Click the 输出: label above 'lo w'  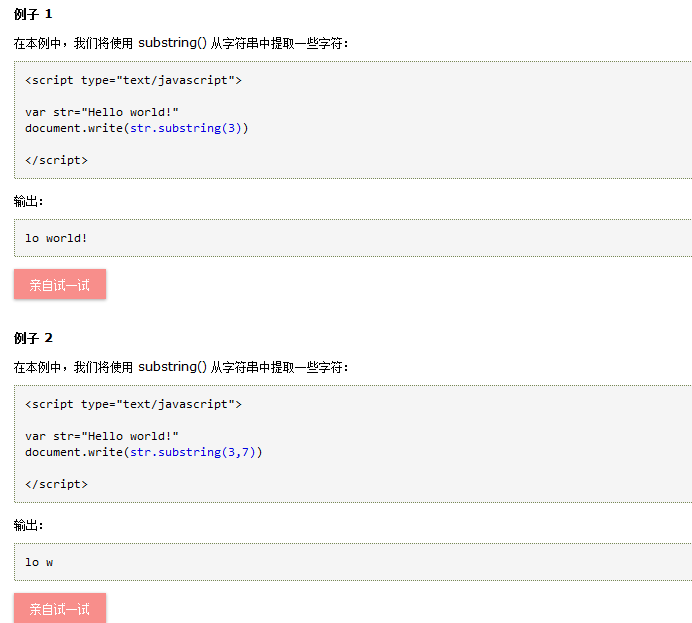click(x=28, y=526)
